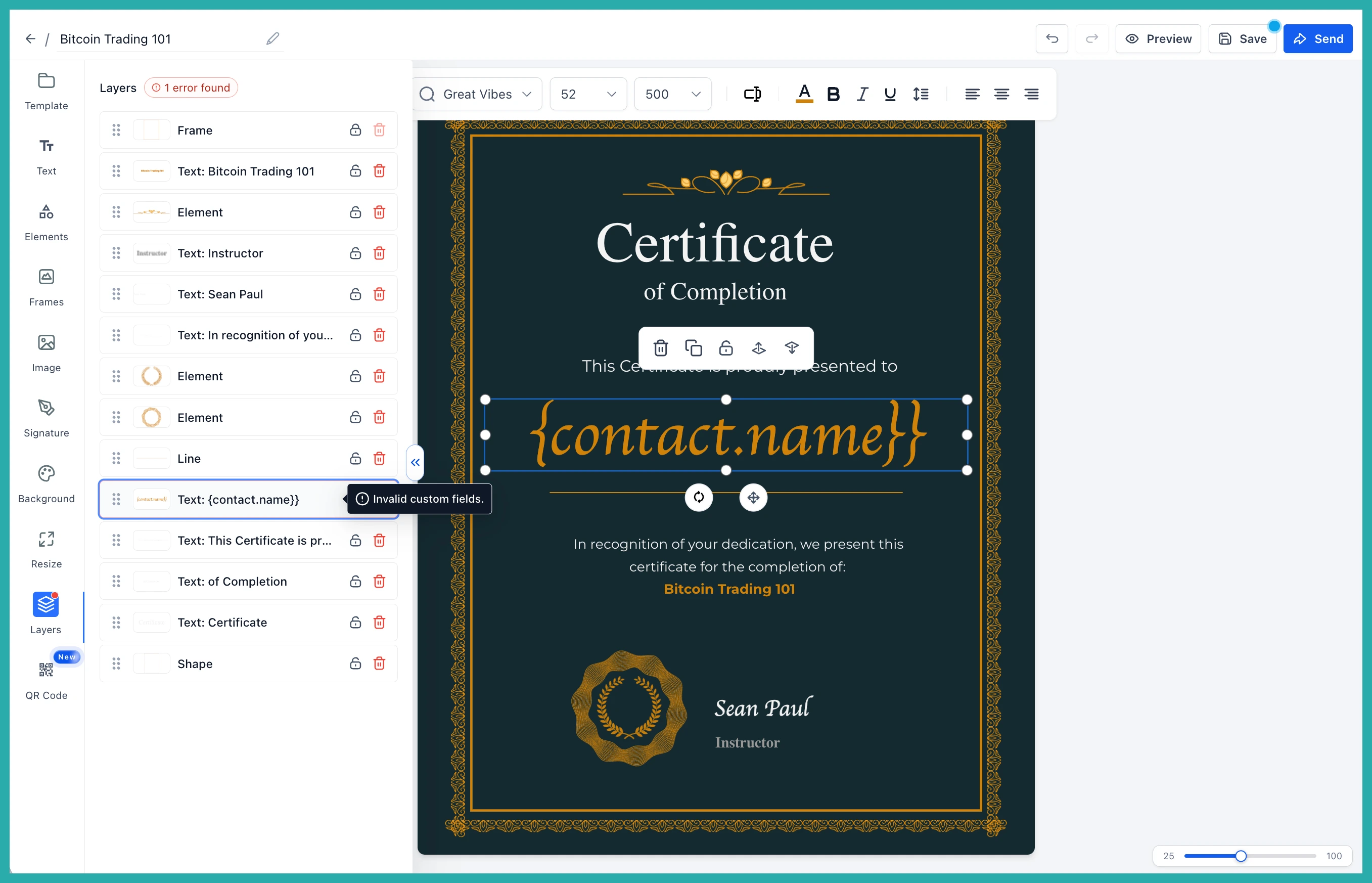
Task: Toggle italic formatting
Action: pyautogui.click(x=862, y=94)
